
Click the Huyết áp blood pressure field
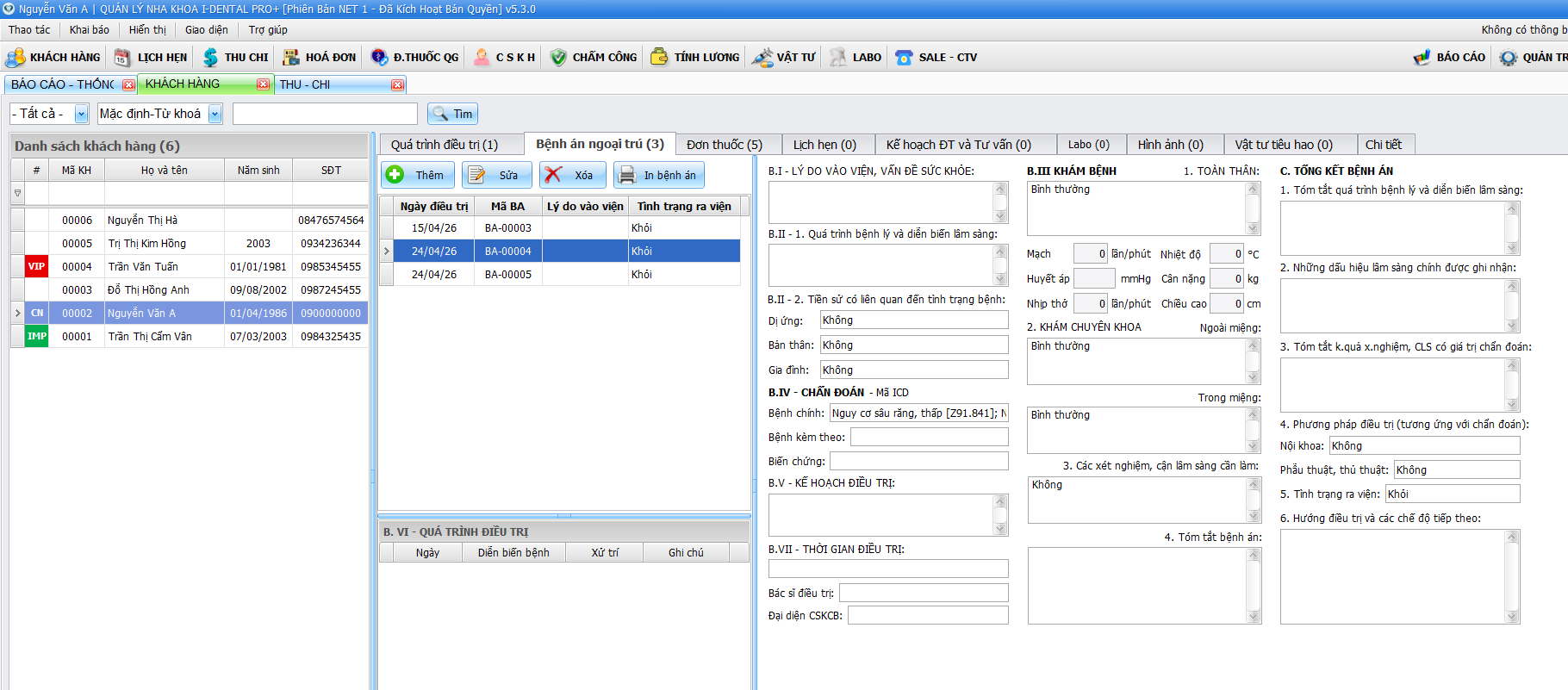click(x=1094, y=279)
